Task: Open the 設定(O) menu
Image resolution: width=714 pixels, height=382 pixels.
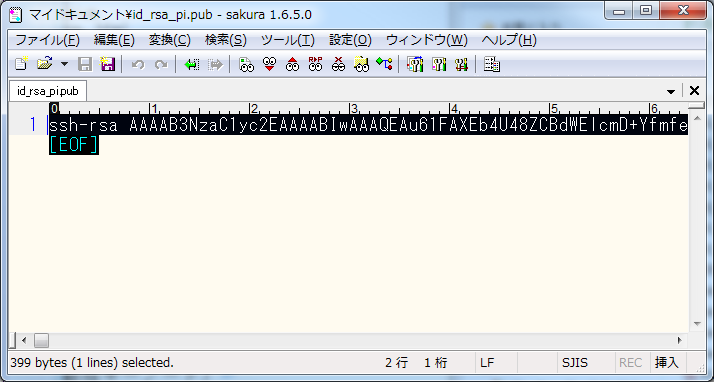Action: click(350, 40)
